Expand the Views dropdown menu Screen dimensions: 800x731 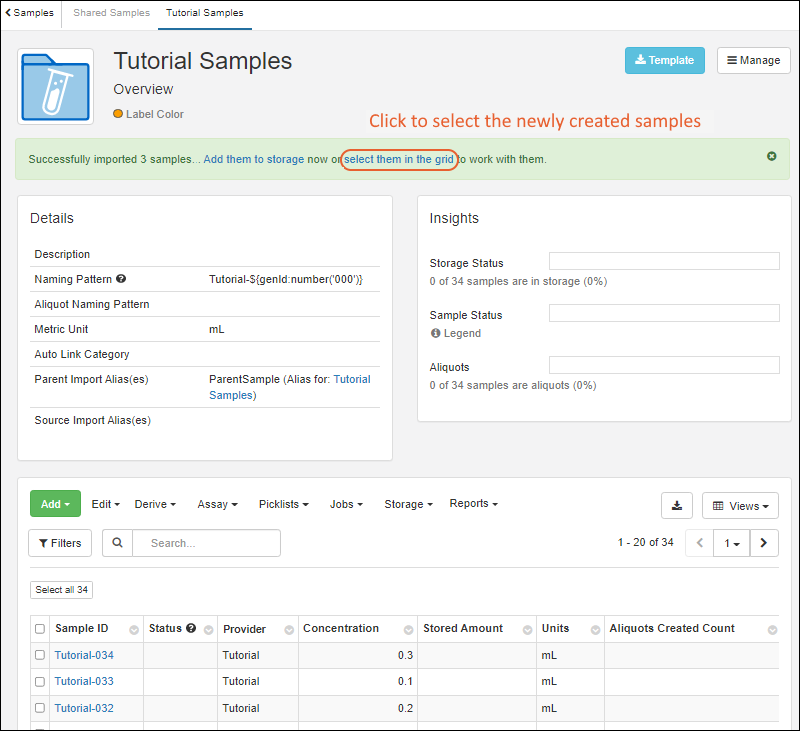(741, 506)
